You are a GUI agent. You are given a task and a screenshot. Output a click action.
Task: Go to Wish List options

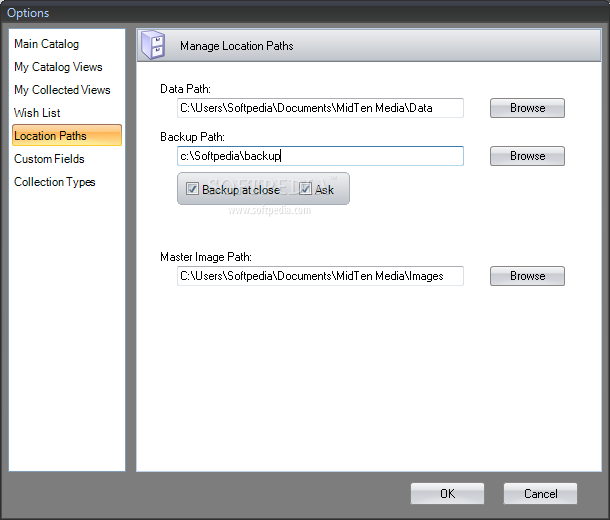(37, 113)
